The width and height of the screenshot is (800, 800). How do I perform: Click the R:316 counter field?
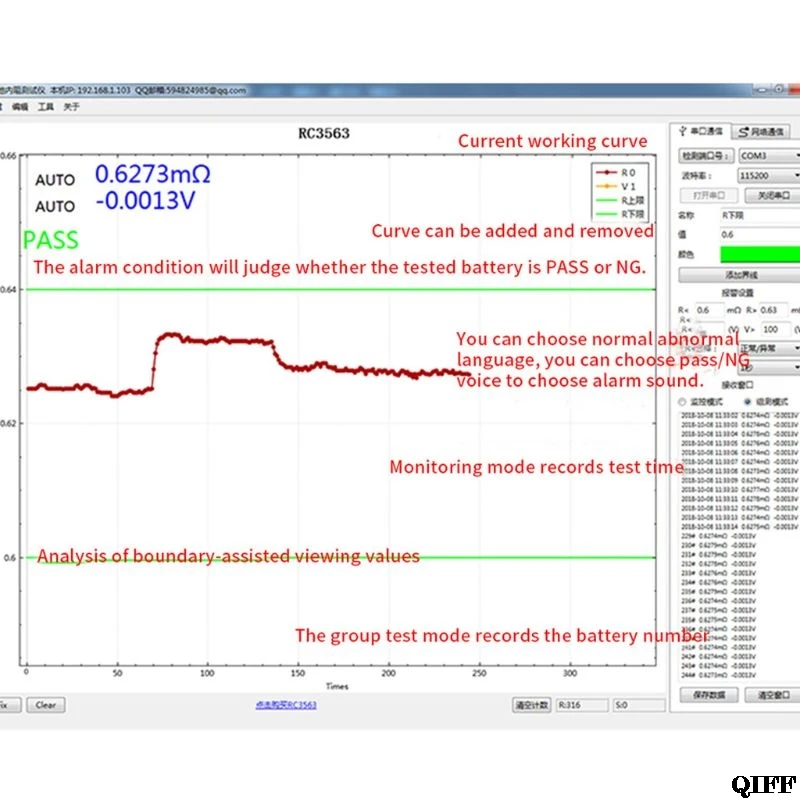(582, 705)
